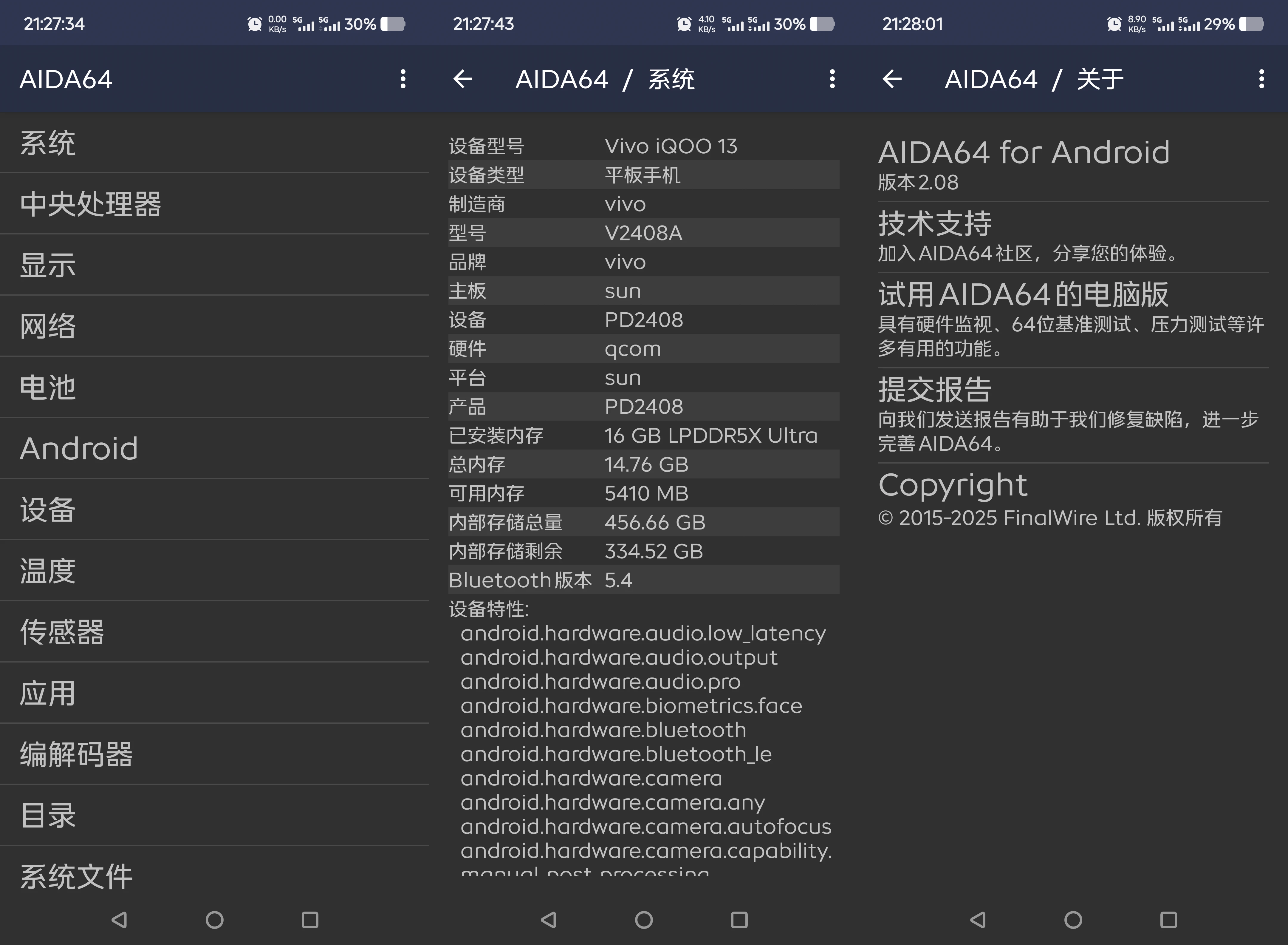
Task: Tap Android back button in right screen
Action: click(x=978, y=920)
